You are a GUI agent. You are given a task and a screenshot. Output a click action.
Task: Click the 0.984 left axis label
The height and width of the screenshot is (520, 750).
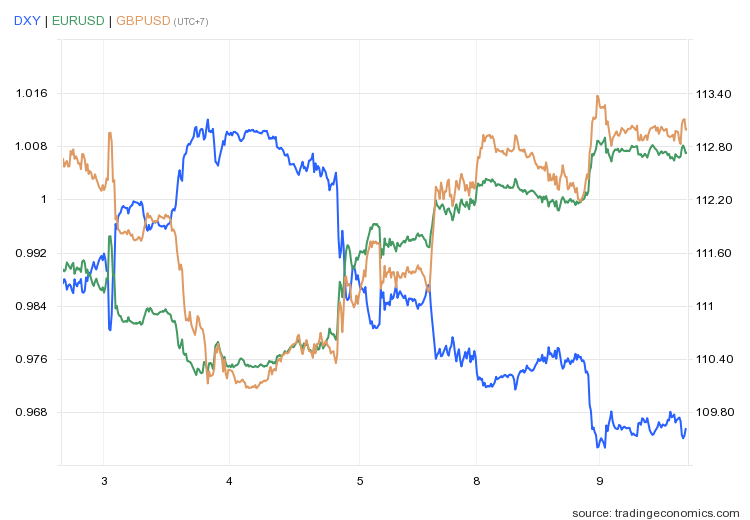[x=32, y=306]
